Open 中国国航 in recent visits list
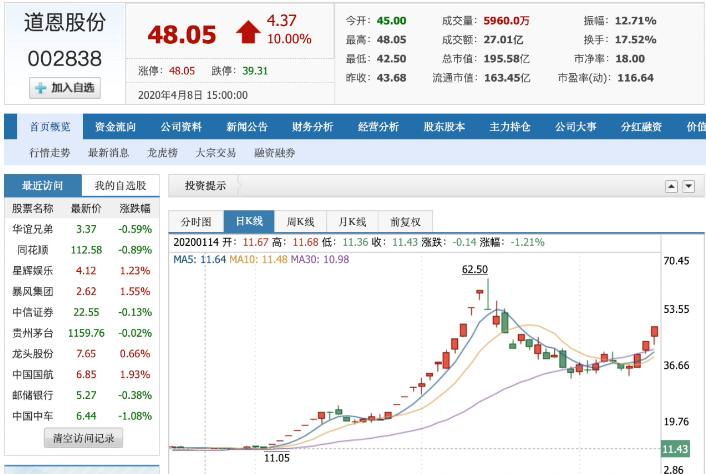The image size is (706, 474). click(x=33, y=375)
